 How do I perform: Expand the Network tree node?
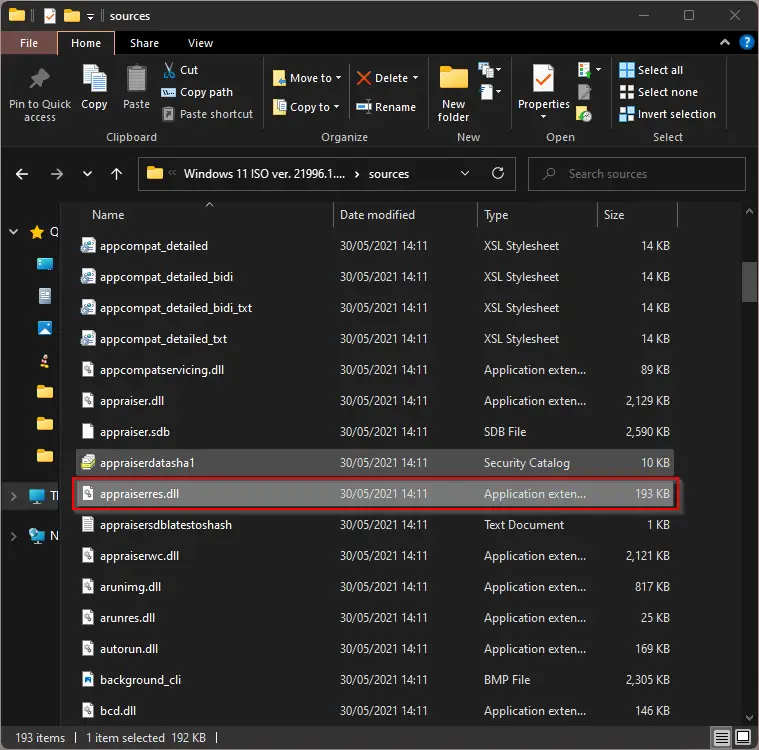pyautogui.click(x=14, y=536)
